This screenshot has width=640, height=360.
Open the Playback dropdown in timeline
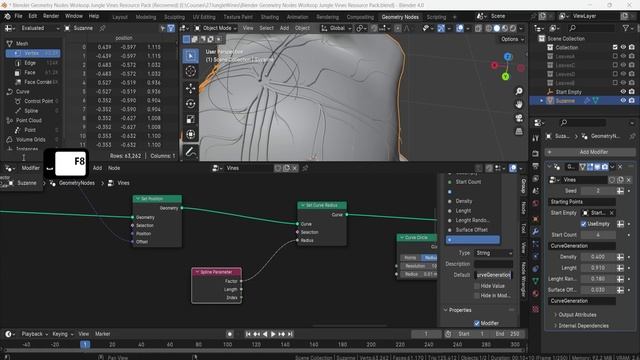[34, 334]
